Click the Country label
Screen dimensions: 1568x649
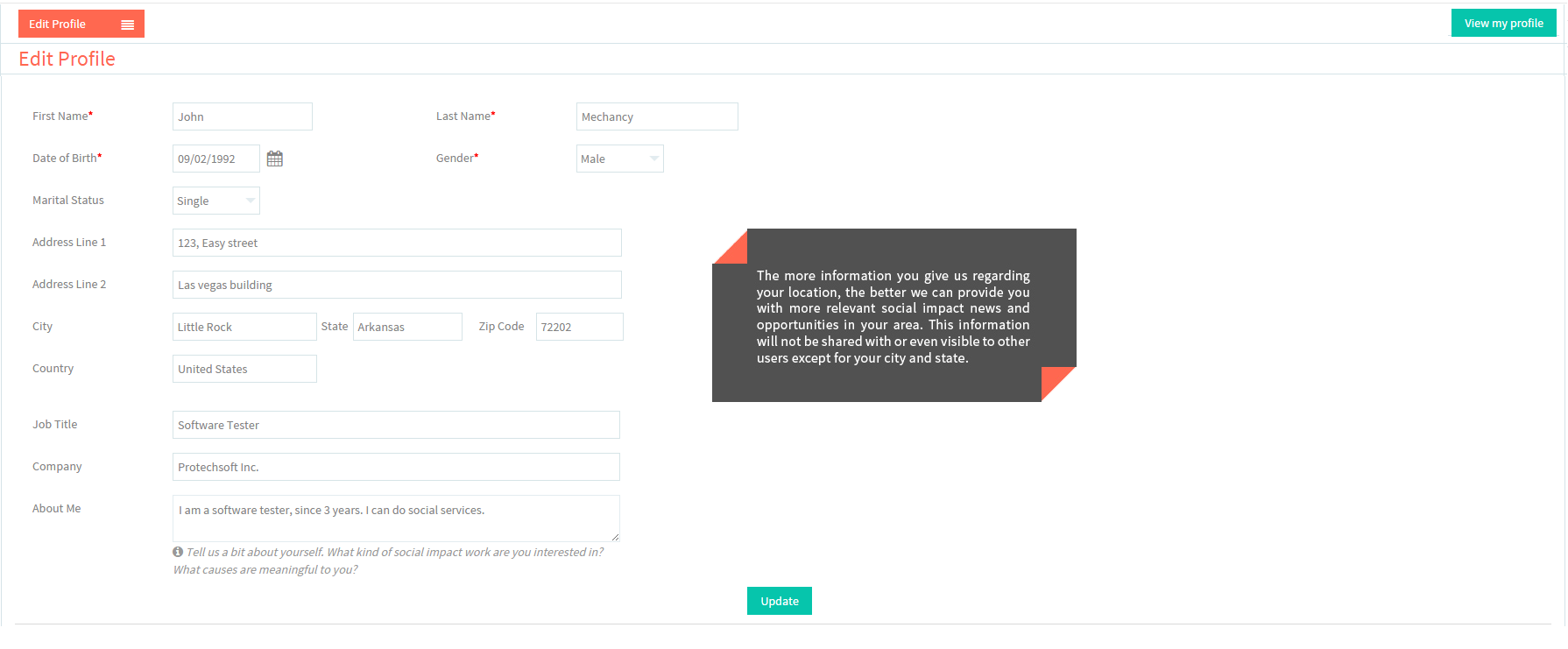coord(53,368)
